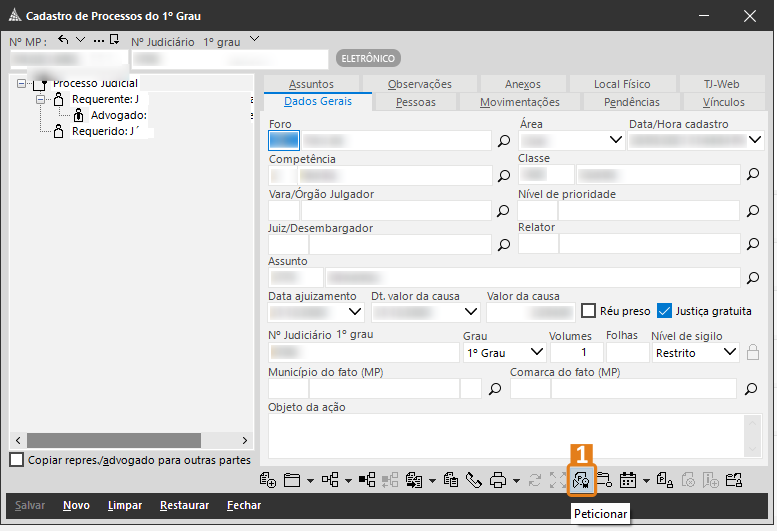Viewport: 777px width, 531px height.
Task: Click the magnifier search icon beside Foro
Action: pos(505,141)
